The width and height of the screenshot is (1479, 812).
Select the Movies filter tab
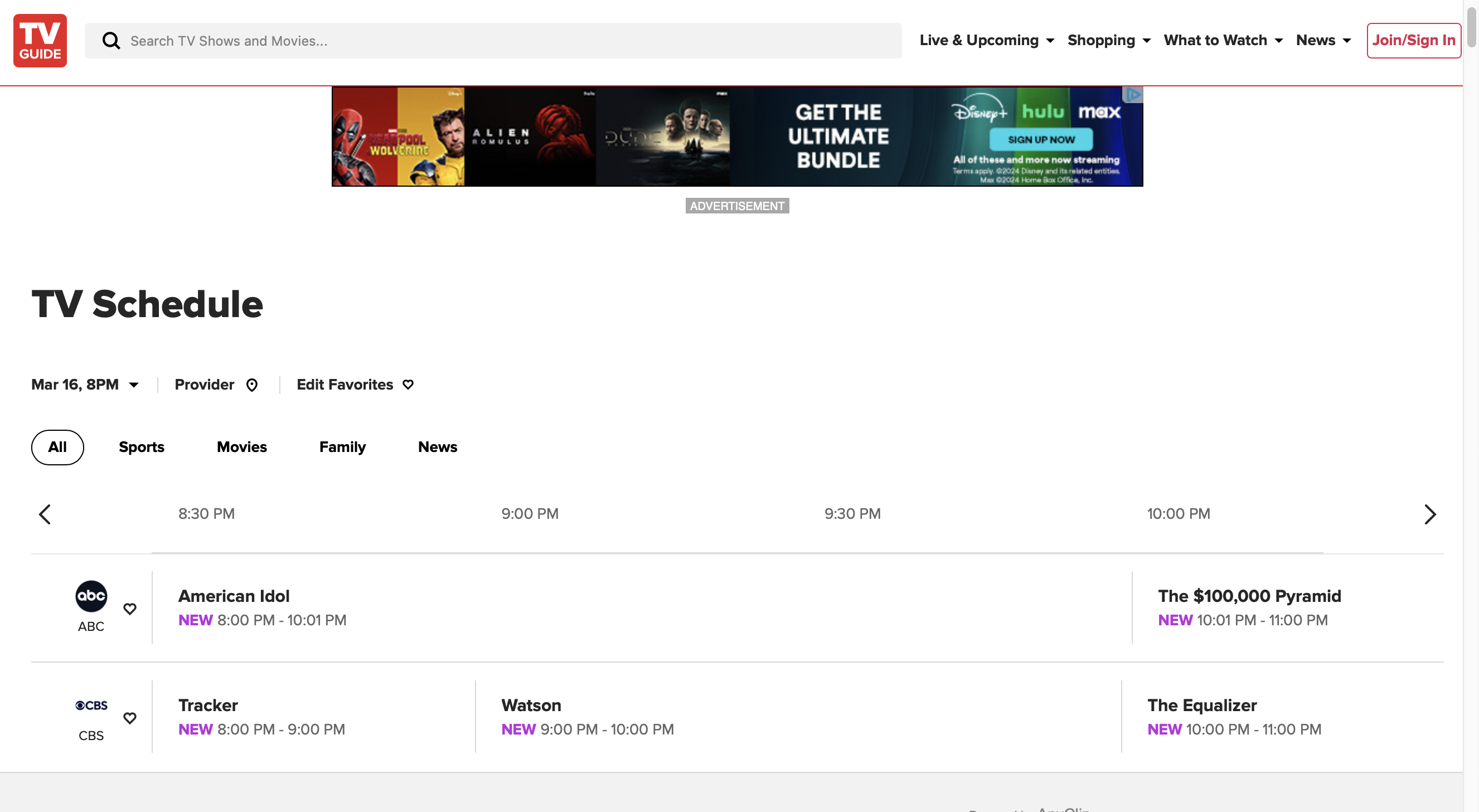(242, 447)
